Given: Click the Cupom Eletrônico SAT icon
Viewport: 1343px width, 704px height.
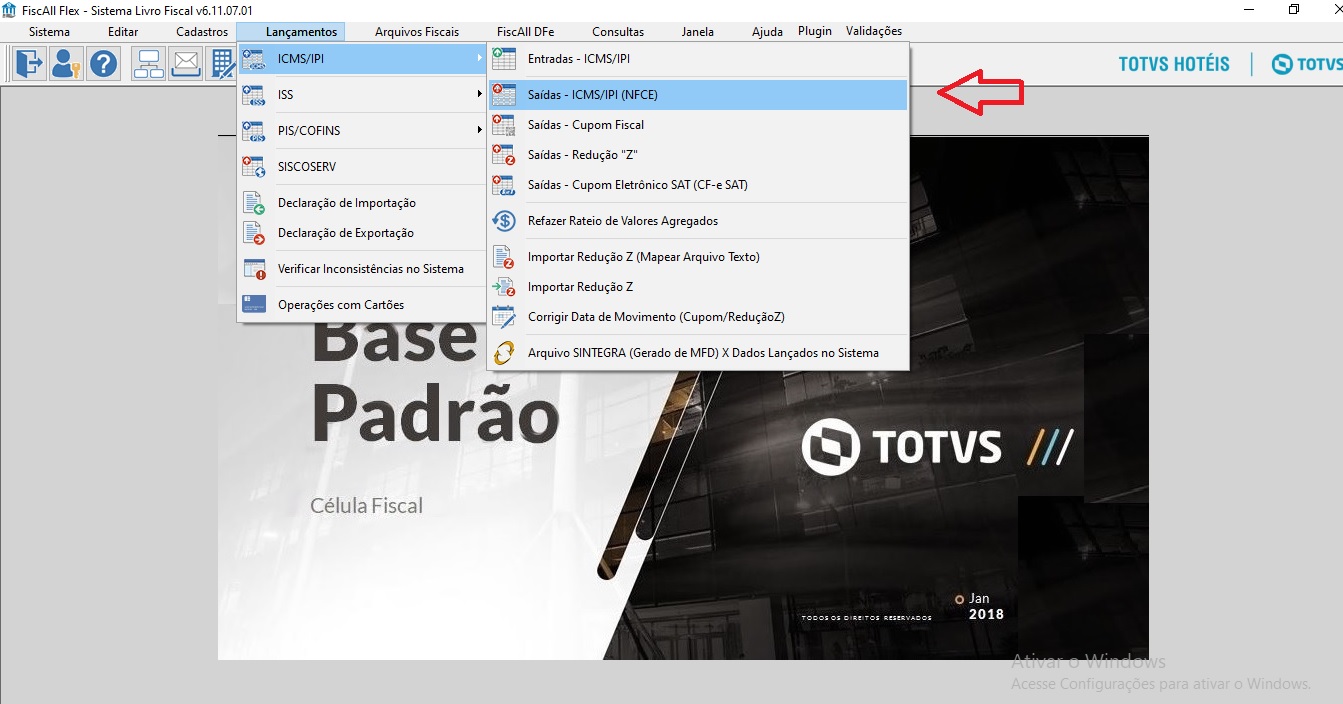Looking at the screenshot, I should pyautogui.click(x=504, y=185).
